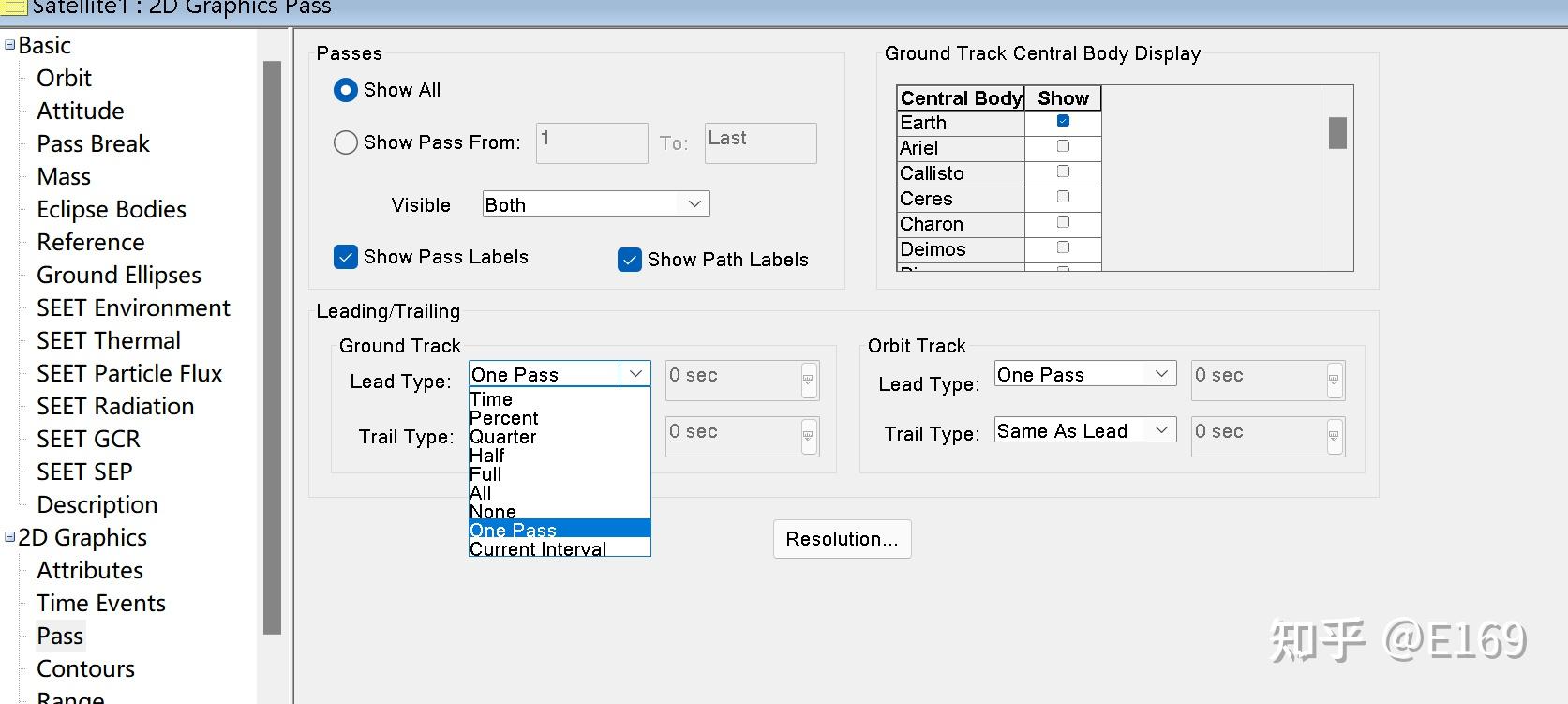Click the Orbit Track lead time units icon
The height and width of the screenshot is (704, 1568).
coord(1334,380)
